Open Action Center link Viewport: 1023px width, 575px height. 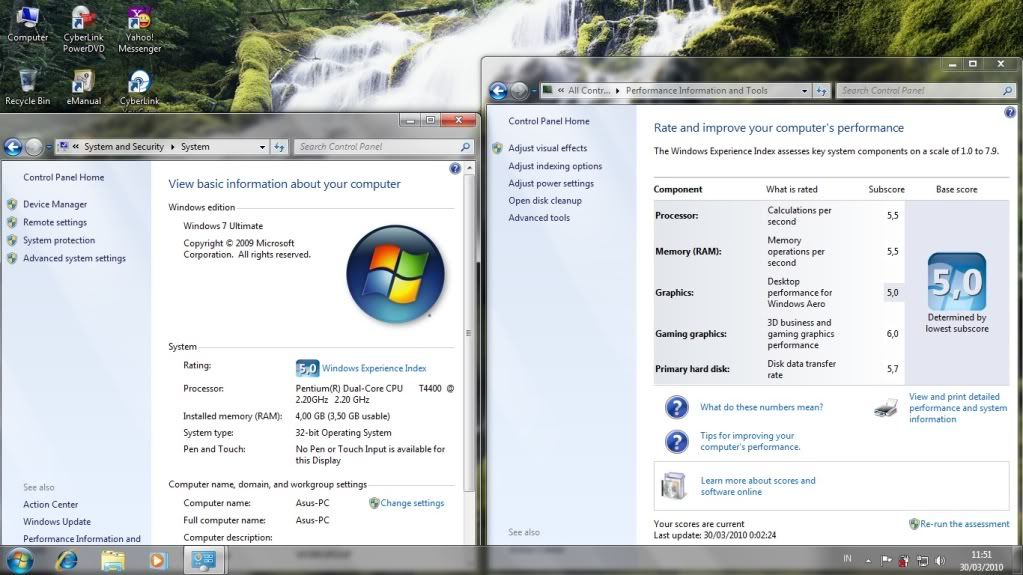[x=50, y=505]
